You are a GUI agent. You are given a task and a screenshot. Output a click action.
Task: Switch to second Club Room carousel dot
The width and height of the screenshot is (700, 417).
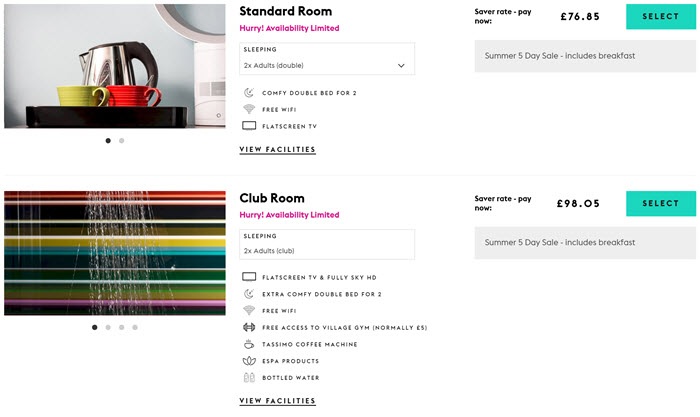[x=108, y=327]
